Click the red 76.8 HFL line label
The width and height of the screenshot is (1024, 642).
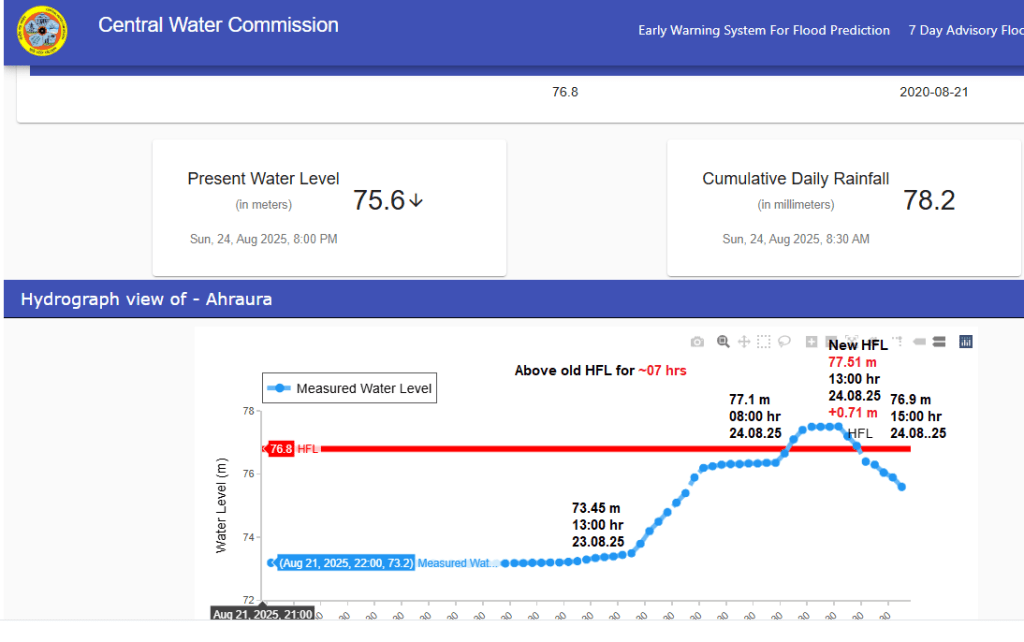point(281,449)
